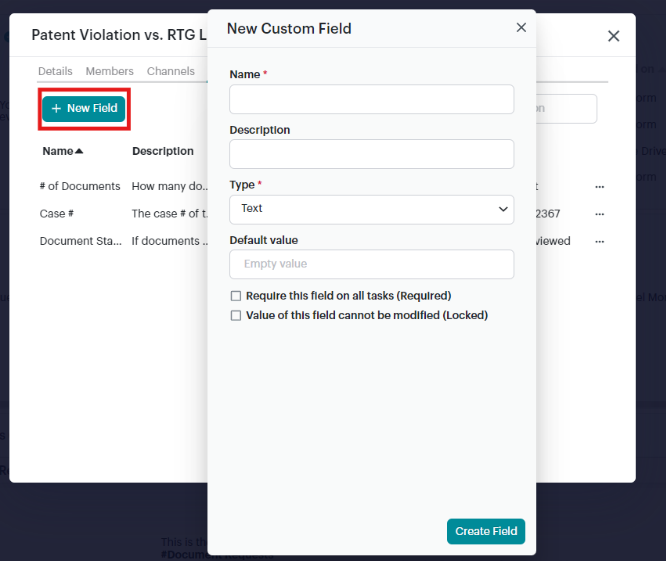Screen dimensions: 666x561
Task: Focus the Name text input
Action: tap(371, 100)
